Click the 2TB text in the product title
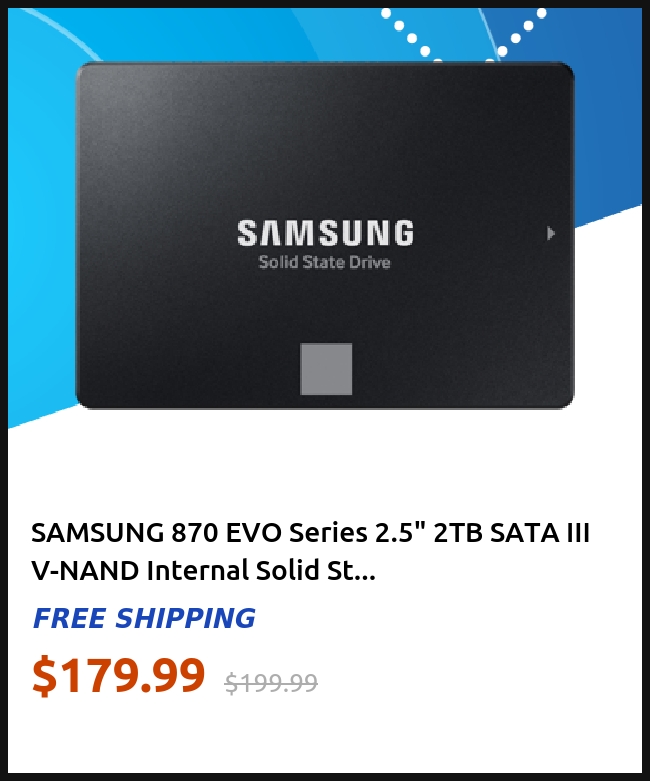 458,532
